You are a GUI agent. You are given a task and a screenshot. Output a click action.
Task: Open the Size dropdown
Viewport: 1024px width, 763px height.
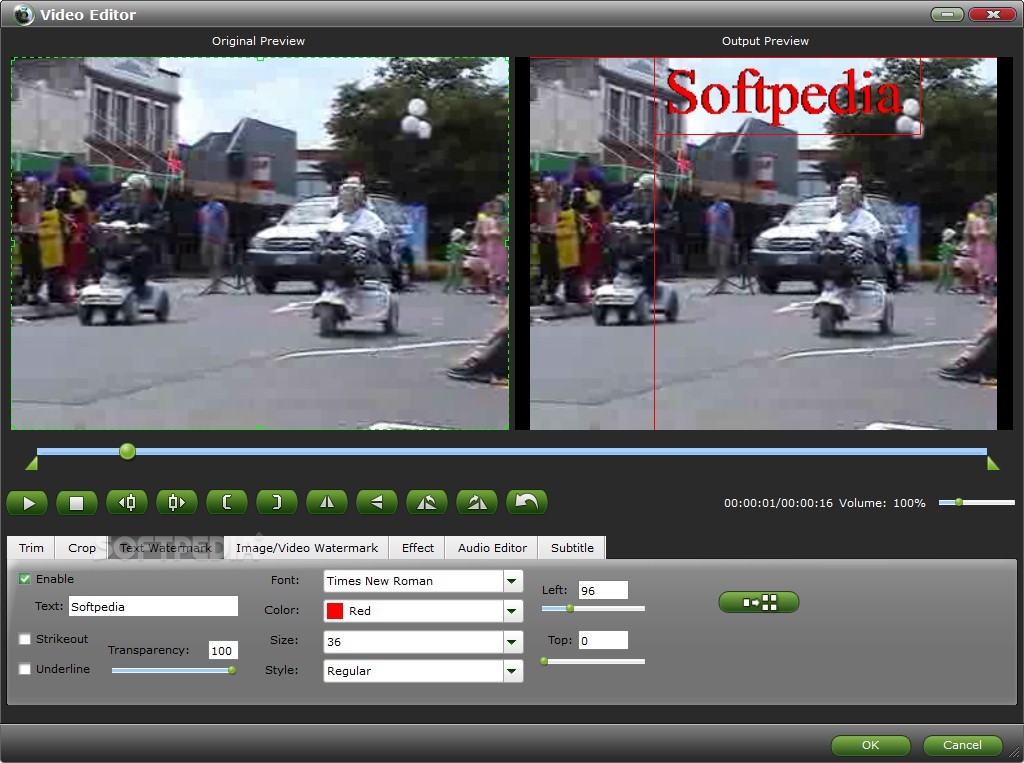point(423,641)
